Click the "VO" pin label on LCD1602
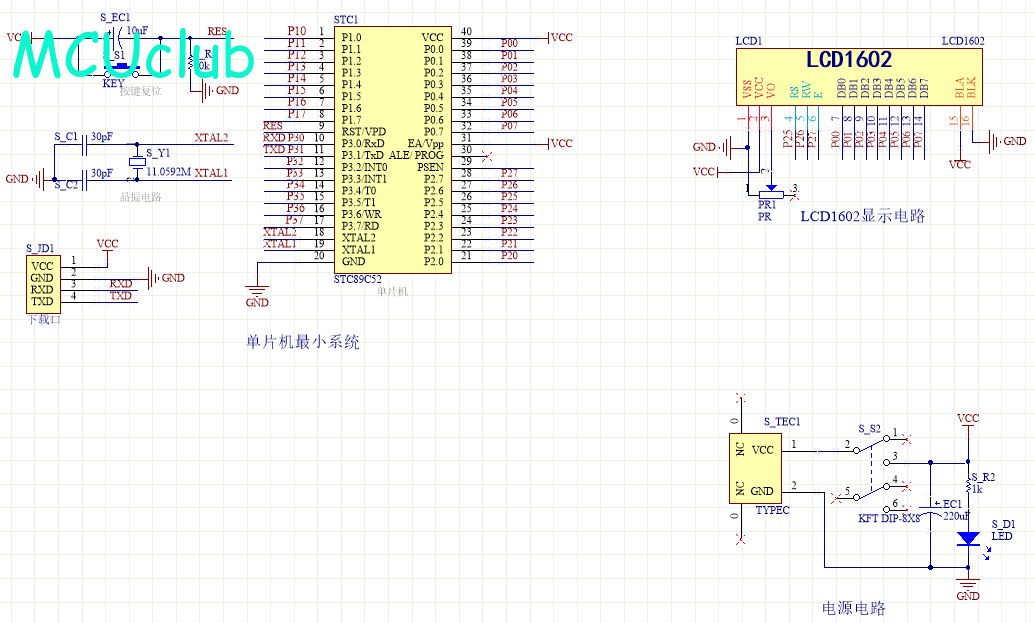 [x=770, y=91]
